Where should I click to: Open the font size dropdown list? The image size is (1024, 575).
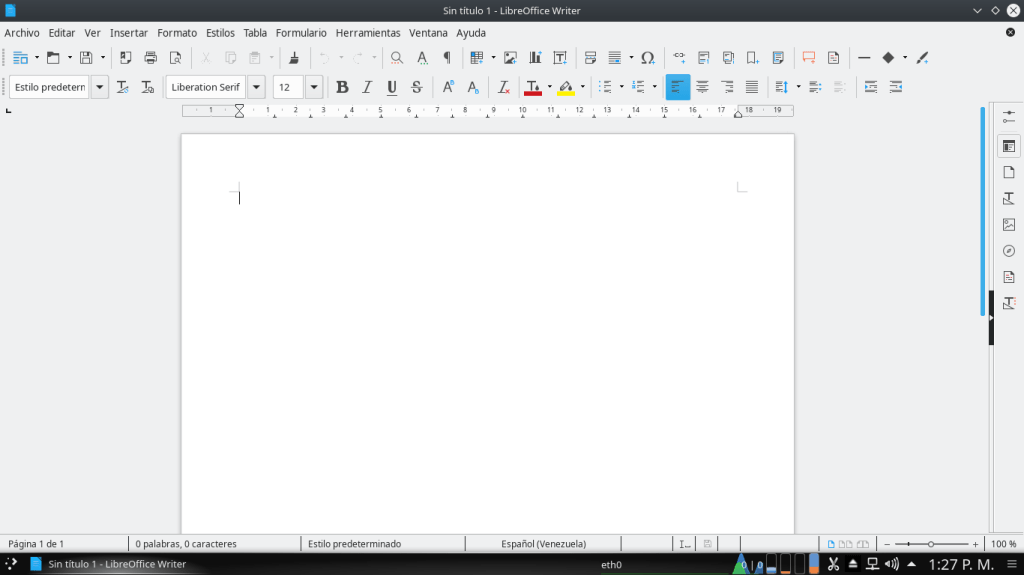pos(314,87)
